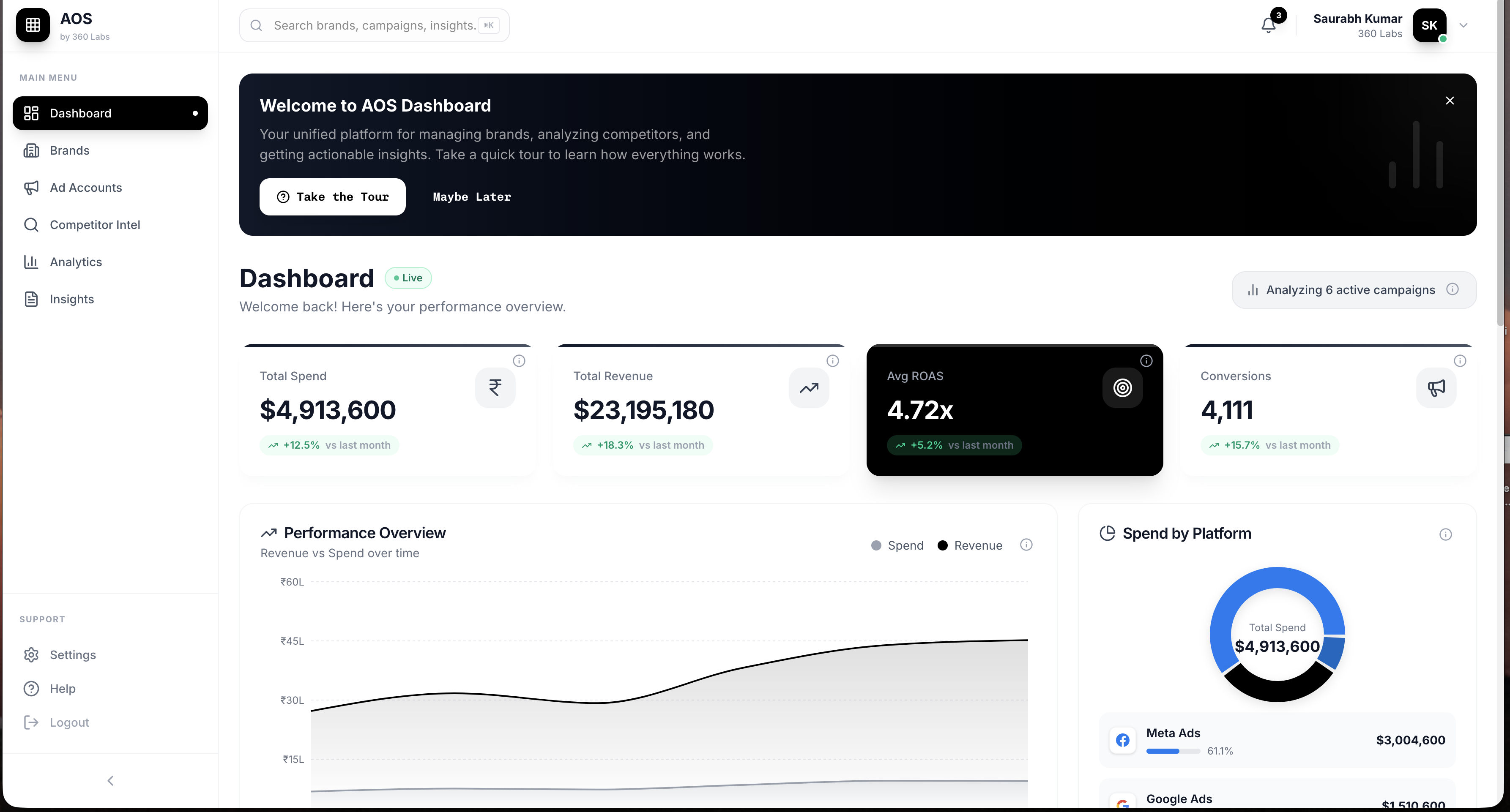Click info icon on Total Revenue card
This screenshot has height=812, width=1510.
pos(832,361)
